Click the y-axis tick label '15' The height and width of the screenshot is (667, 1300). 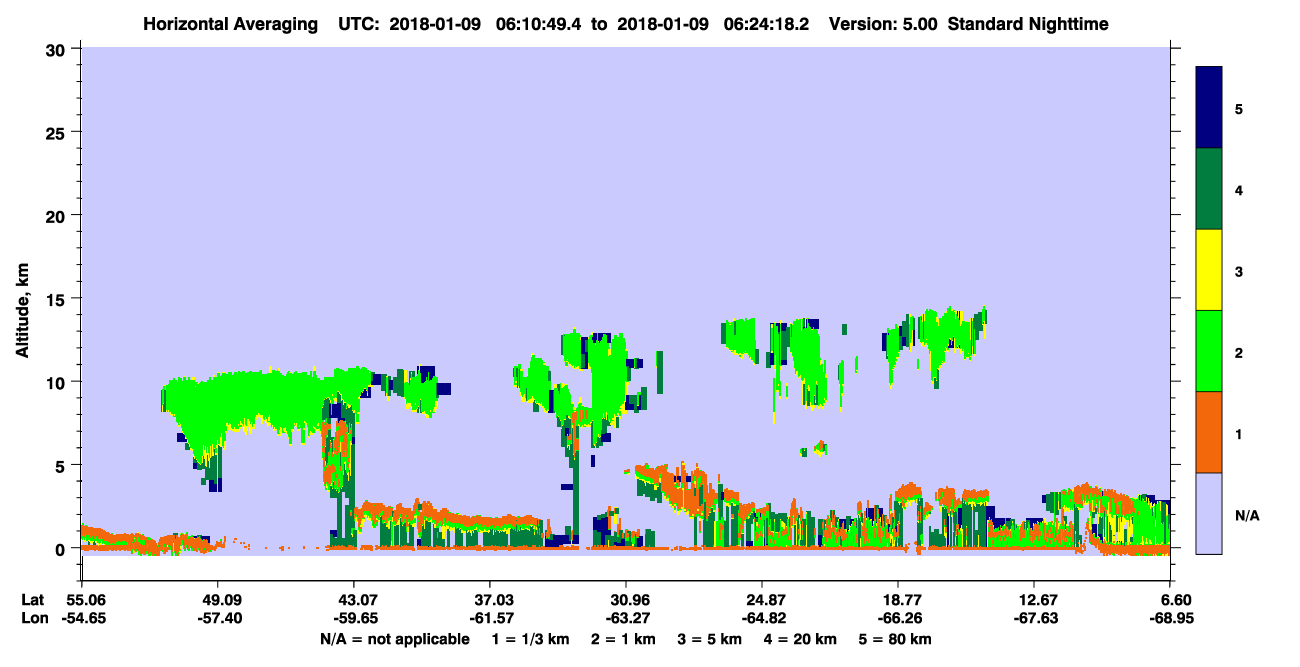[x=58, y=299]
